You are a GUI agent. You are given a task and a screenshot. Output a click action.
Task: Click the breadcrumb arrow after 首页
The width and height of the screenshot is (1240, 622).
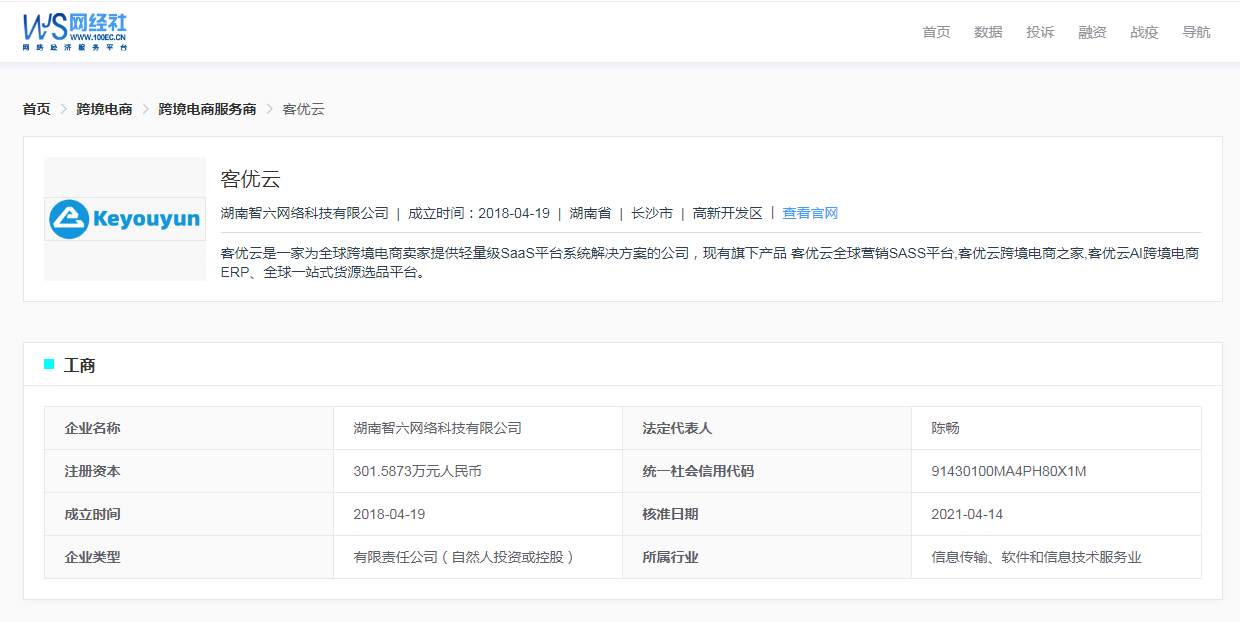[63, 109]
